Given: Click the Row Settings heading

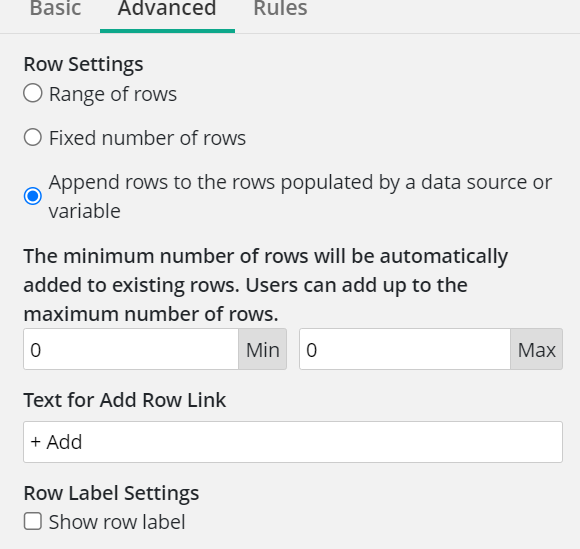Looking at the screenshot, I should click(x=83, y=64).
